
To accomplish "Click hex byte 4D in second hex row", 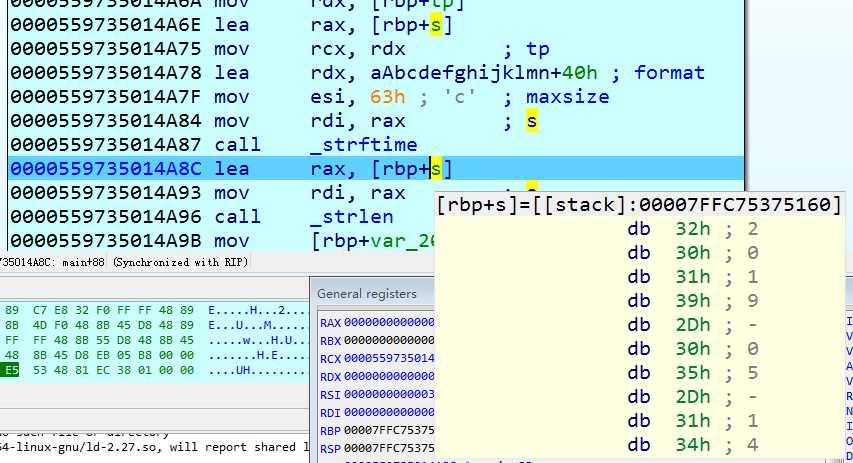I will (40, 325).
